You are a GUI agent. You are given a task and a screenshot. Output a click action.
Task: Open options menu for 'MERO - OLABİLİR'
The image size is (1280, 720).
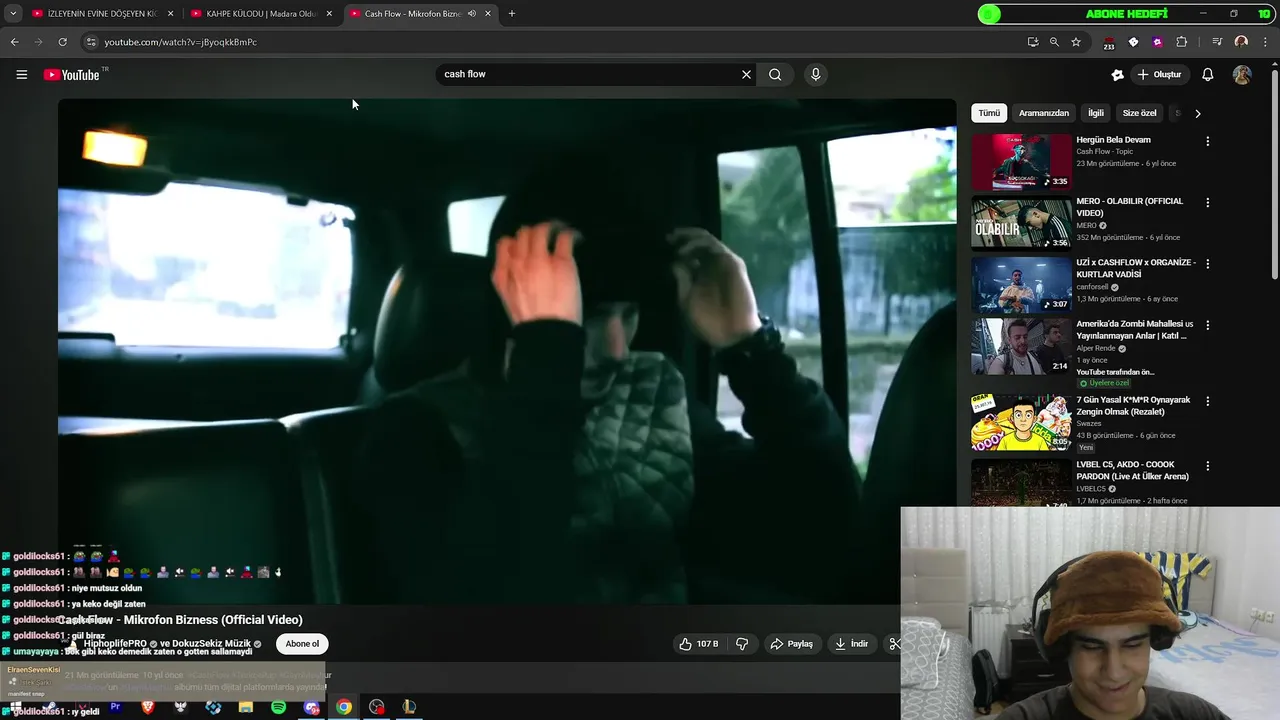pos(1207,202)
